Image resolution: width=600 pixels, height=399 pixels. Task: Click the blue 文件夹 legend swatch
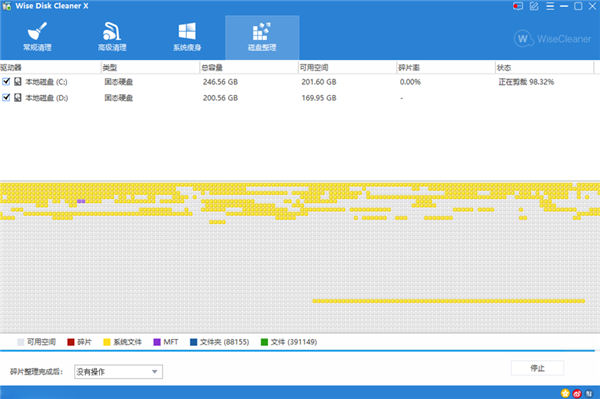point(194,342)
